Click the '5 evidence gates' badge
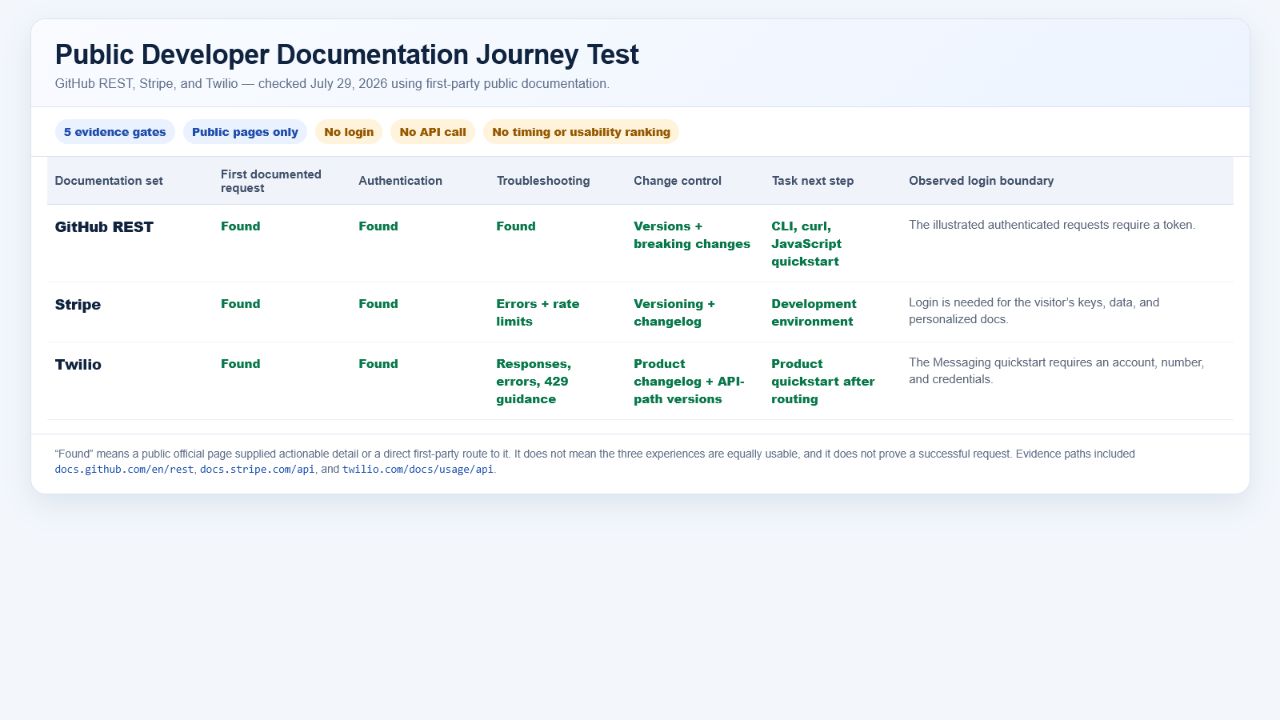 point(115,132)
